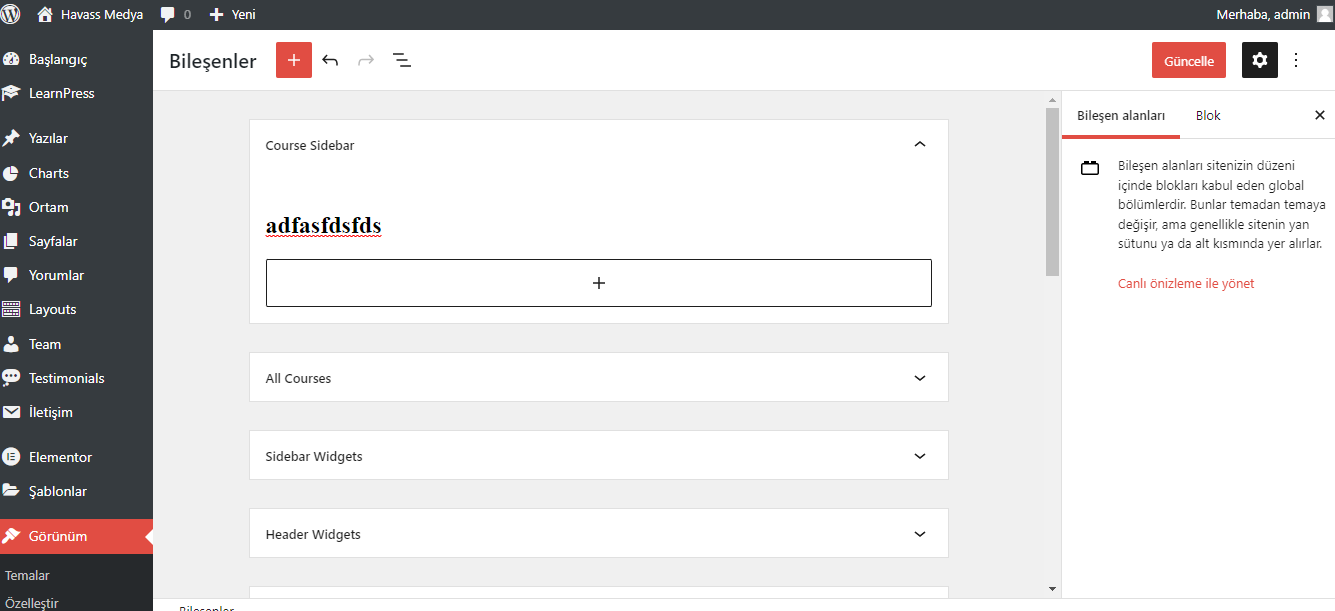Toggle the settings gear icon
Image resolution: width=1335 pixels, height=611 pixels.
click(1260, 60)
